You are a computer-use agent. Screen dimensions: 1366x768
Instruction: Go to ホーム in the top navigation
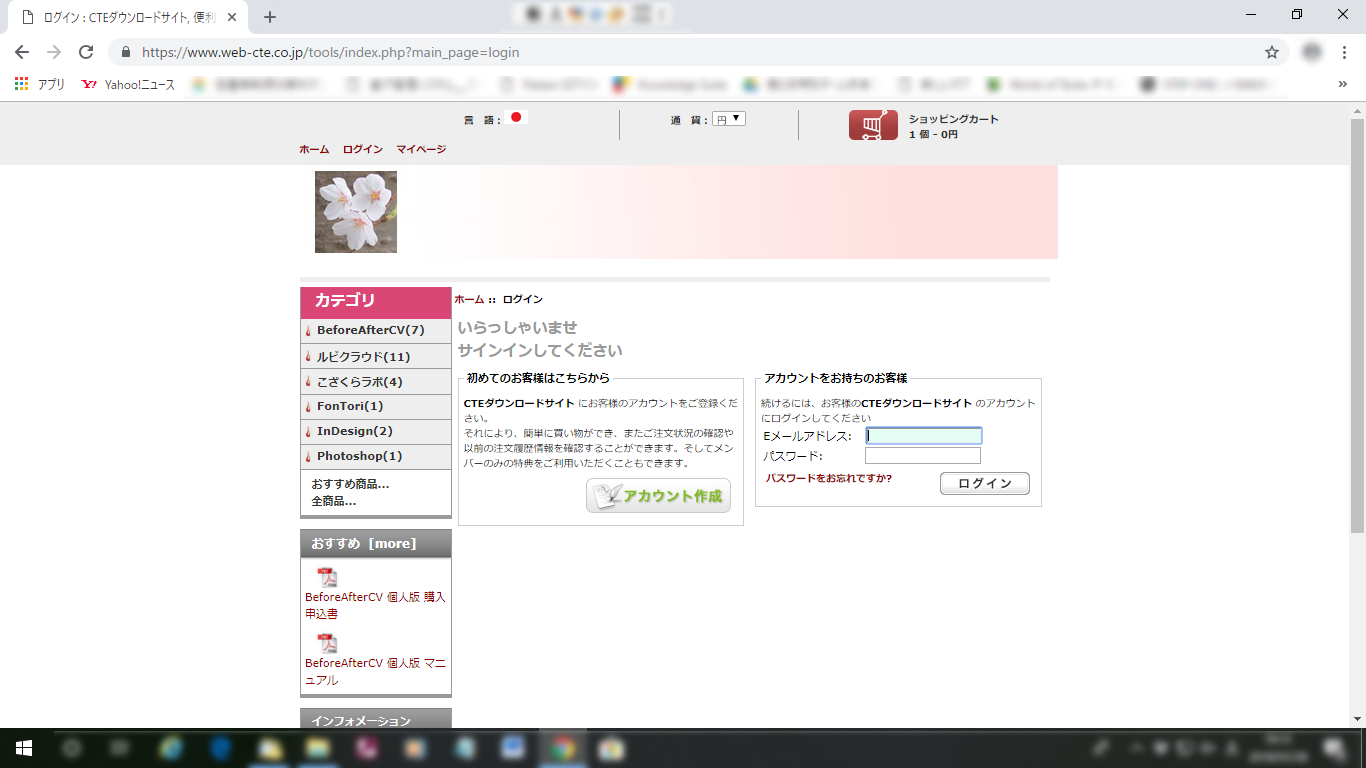[314, 149]
